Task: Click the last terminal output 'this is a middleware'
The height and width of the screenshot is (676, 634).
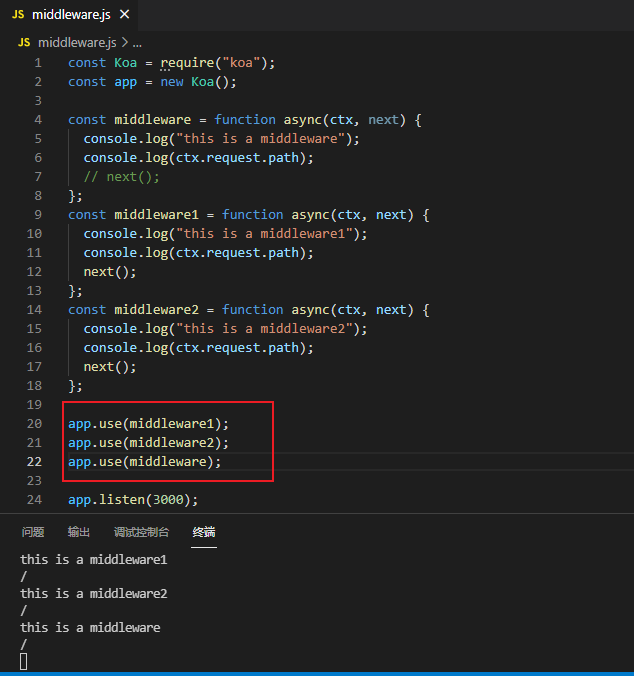Action: click(x=90, y=628)
